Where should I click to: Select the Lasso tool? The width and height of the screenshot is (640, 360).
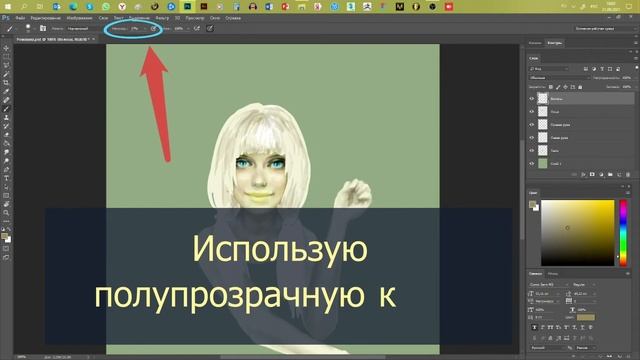(x=6, y=65)
